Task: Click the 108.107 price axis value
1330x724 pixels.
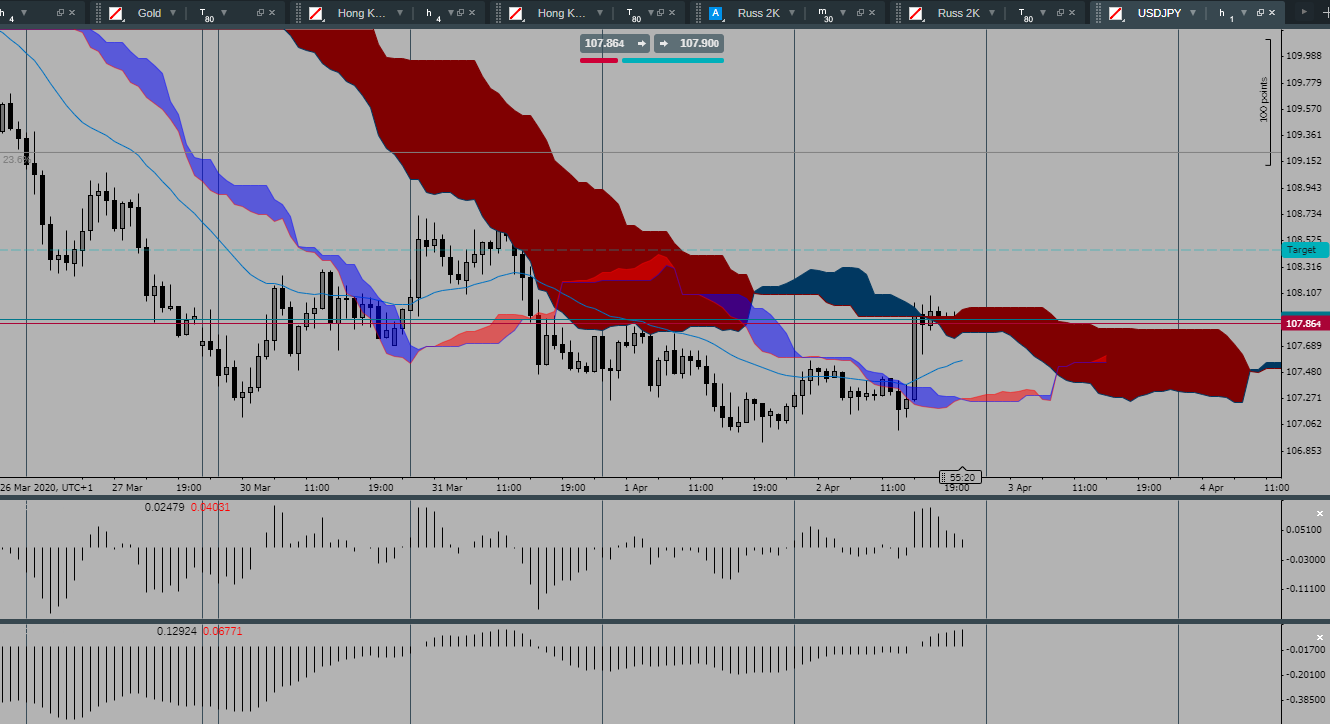Action: point(1303,293)
